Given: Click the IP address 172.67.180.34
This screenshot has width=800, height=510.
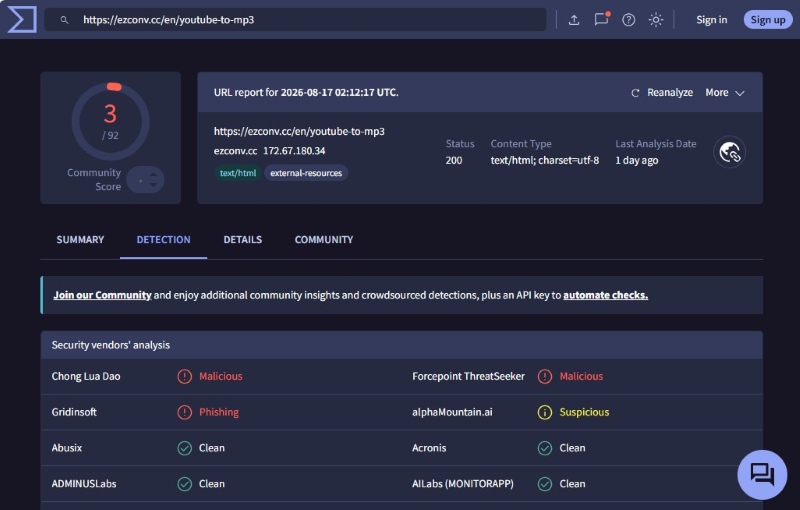Looking at the screenshot, I should click(294, 151).
